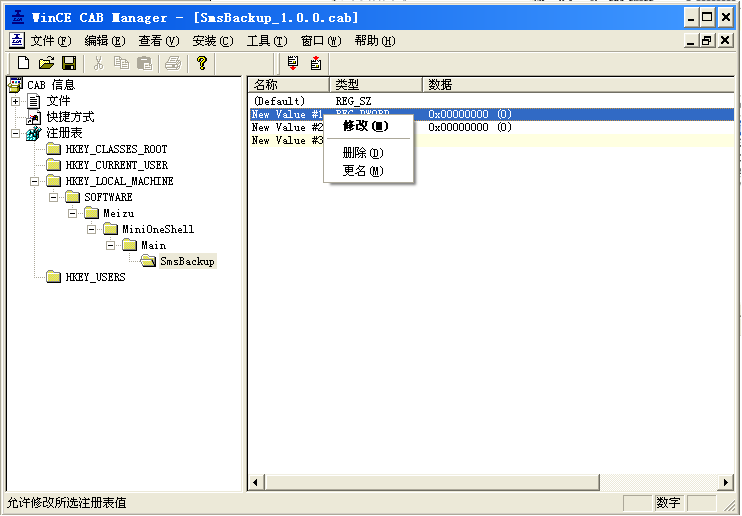Viewport: 742px width, 516px height.
Task: Click the toolbar icon with red up arrow
Action: (x=316, y=63)
